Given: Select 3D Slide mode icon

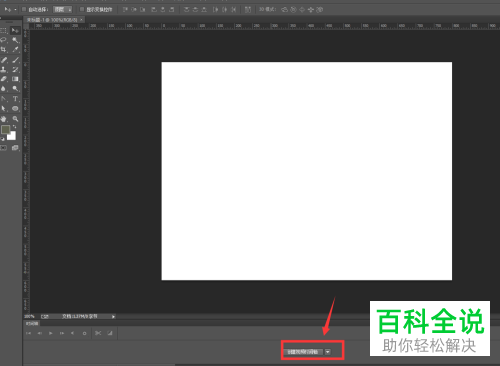Looking at the screenshot, I should pyautogui.click(x=311, y=10).
